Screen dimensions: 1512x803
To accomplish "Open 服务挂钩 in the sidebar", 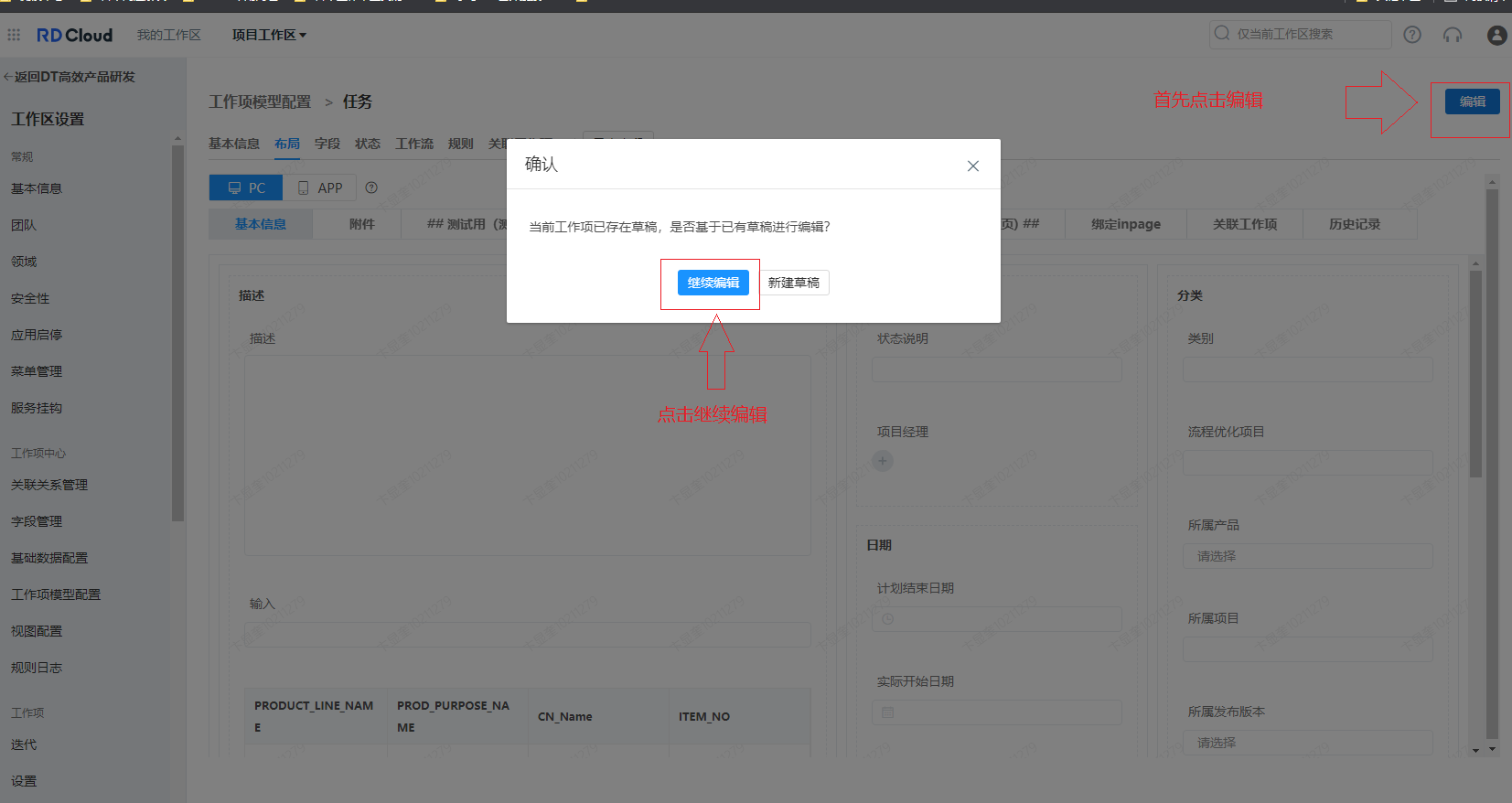I will pos(37,408).
